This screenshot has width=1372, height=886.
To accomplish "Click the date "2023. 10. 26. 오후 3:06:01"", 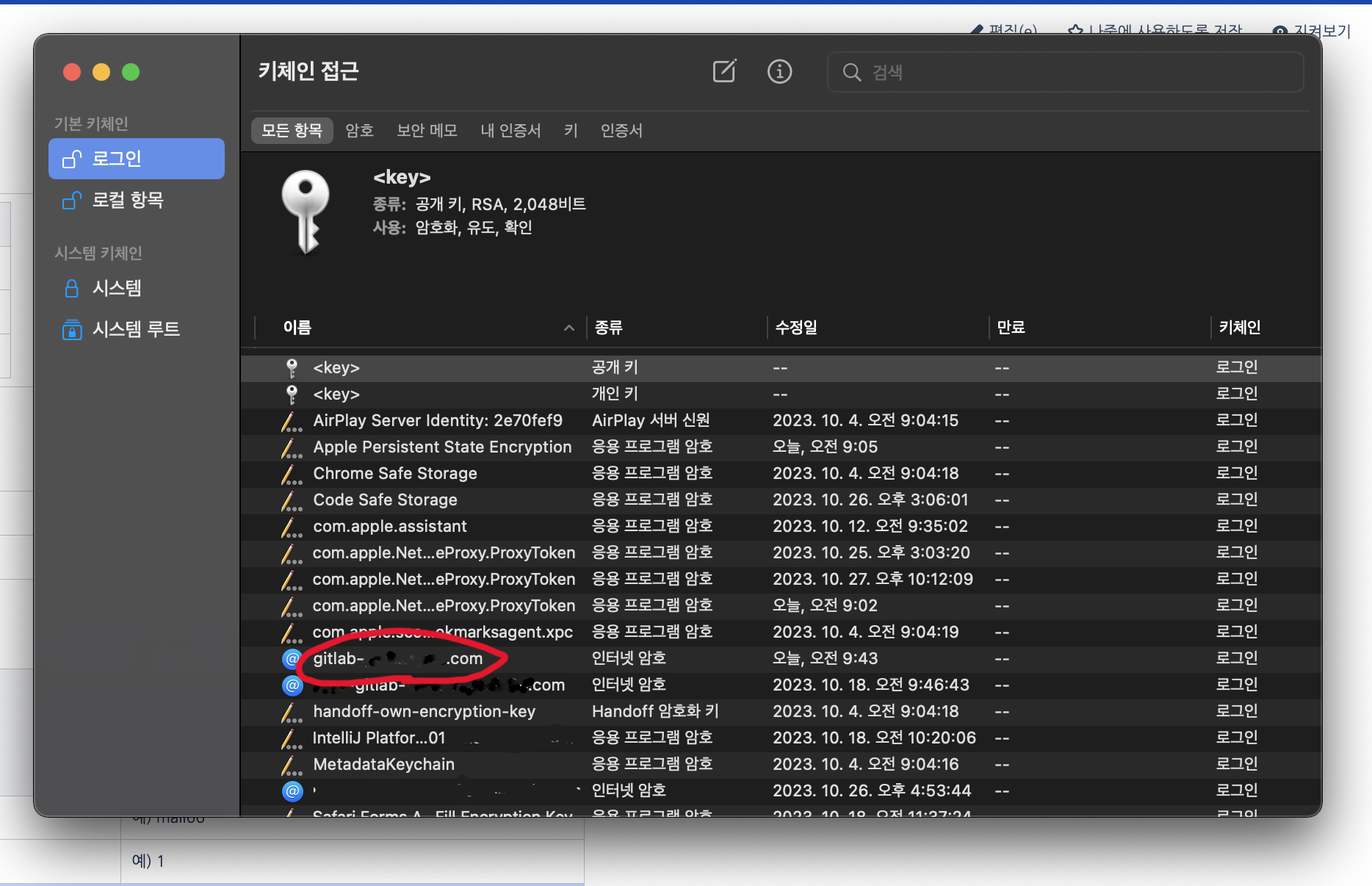I will click(x=870, y=500).
